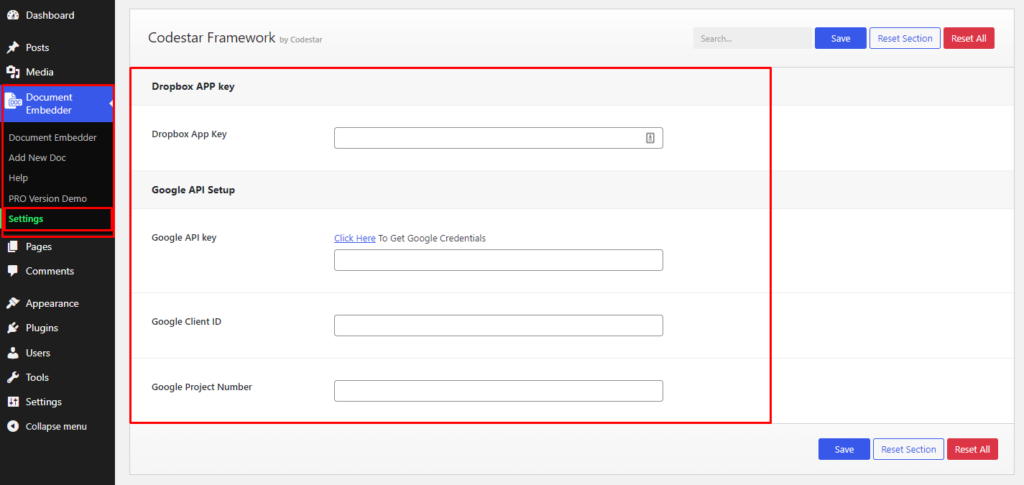This screenshot has width=1024, height=485.
Task: Click the bottom Reset Section button
Action: (908, 449)
